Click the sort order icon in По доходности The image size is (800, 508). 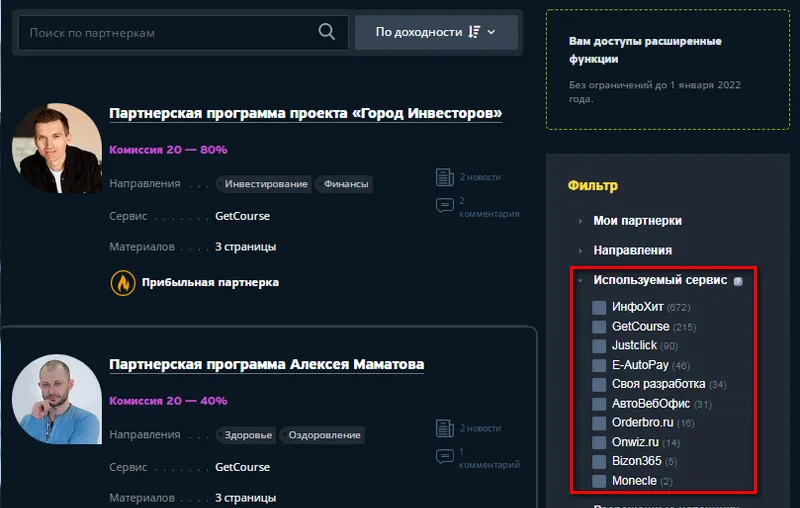pos(474,33)
